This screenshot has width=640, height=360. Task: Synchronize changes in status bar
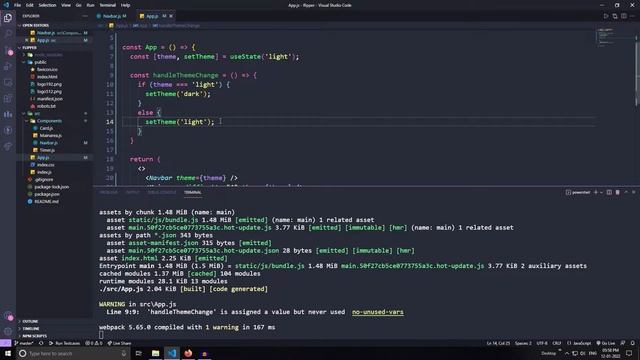(41, 343)
